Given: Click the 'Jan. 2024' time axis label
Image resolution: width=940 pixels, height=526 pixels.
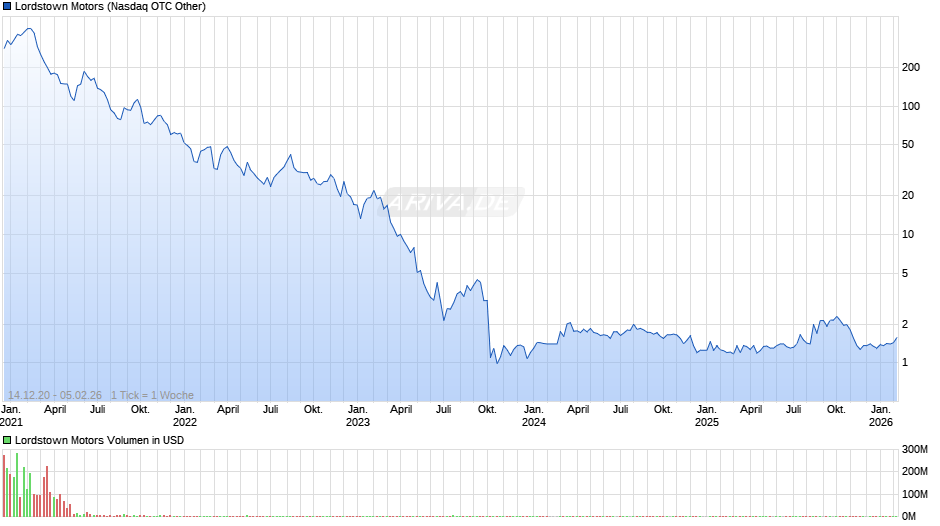Looking at the screenshot, I should click(534, 416).
